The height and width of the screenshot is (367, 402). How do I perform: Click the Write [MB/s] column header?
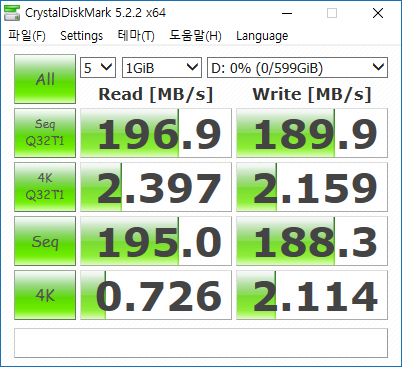(x=312, y=94)
